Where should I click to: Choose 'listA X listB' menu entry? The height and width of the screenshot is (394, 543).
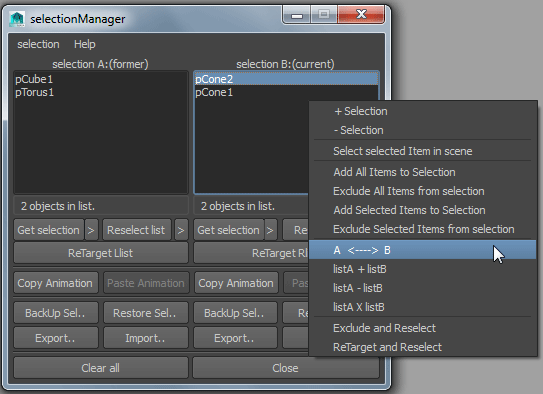pyautogui.click(x=422, y=307)
